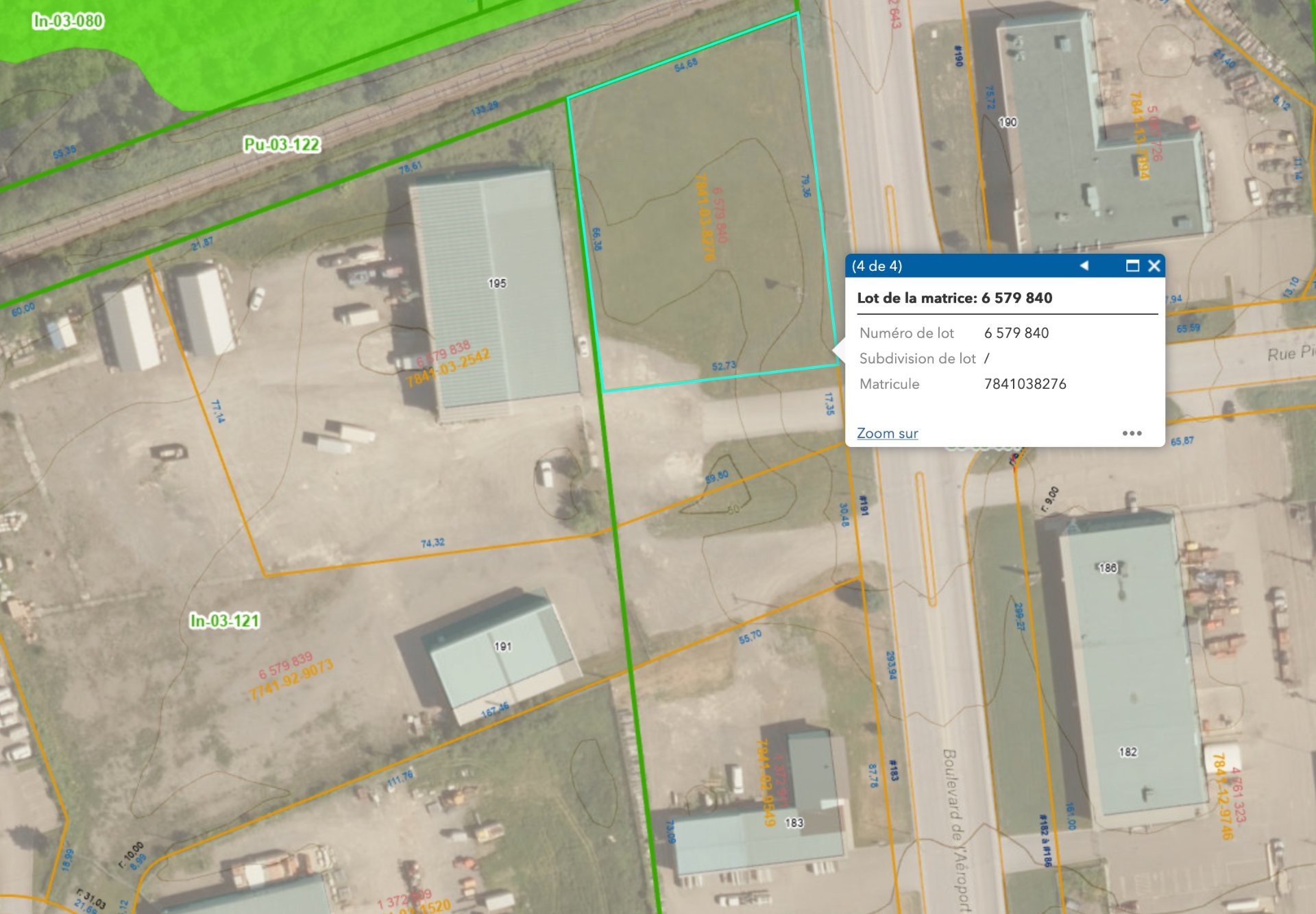Click building number 190 label on map
The height and width of the screenshot is (914, 1316).
[x=1008, y=122]
